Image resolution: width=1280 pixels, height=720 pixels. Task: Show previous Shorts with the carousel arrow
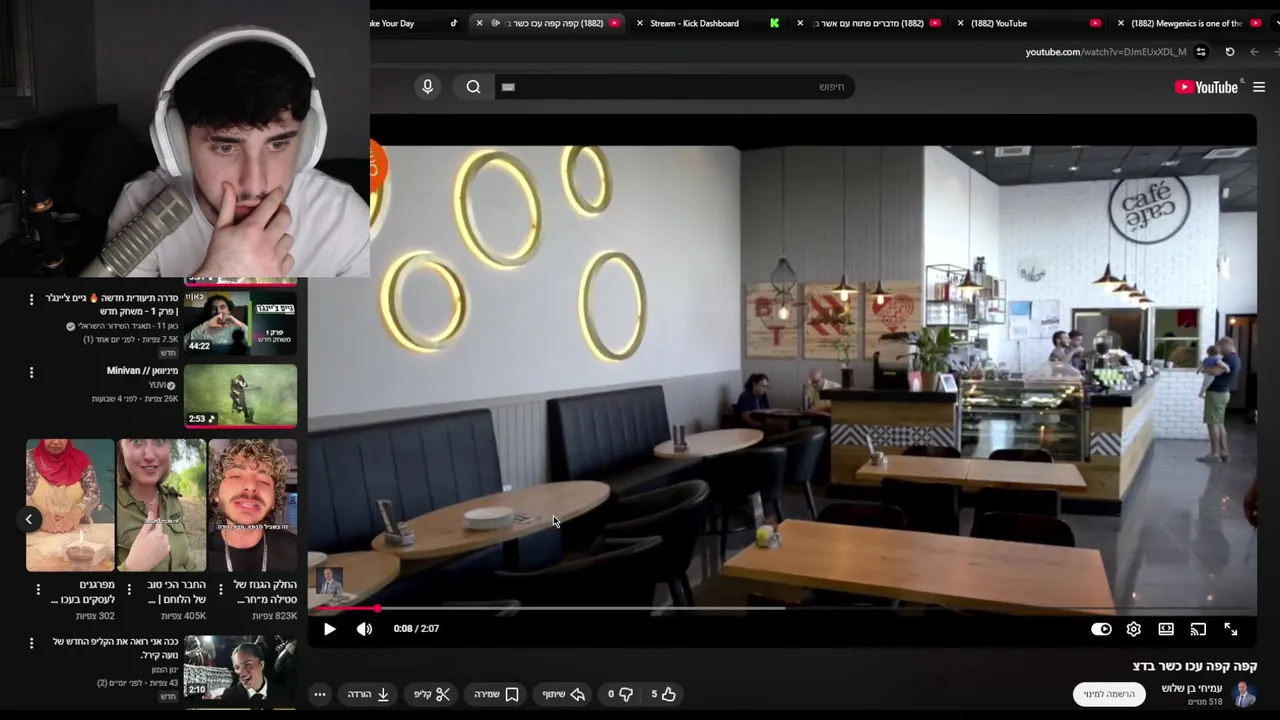tap(29, 519)
